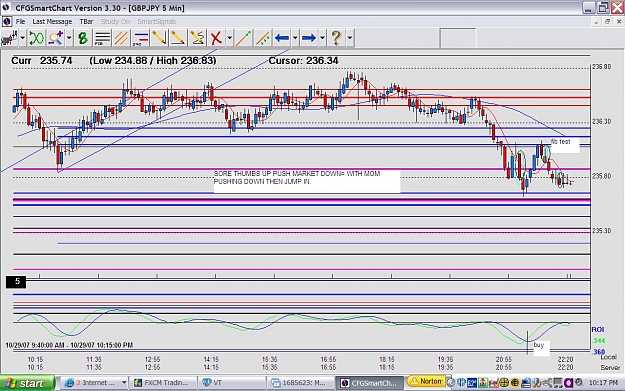Viewport: 625px width, 391px height.
Task: Expand the left arrow dropdown
Action: tap(295, 38)
